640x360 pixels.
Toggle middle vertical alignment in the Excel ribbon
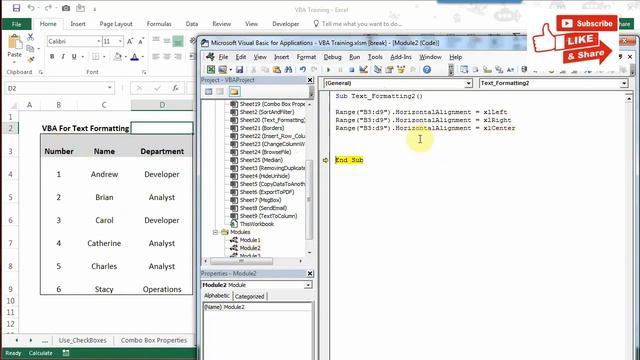(x=167, y=41)
